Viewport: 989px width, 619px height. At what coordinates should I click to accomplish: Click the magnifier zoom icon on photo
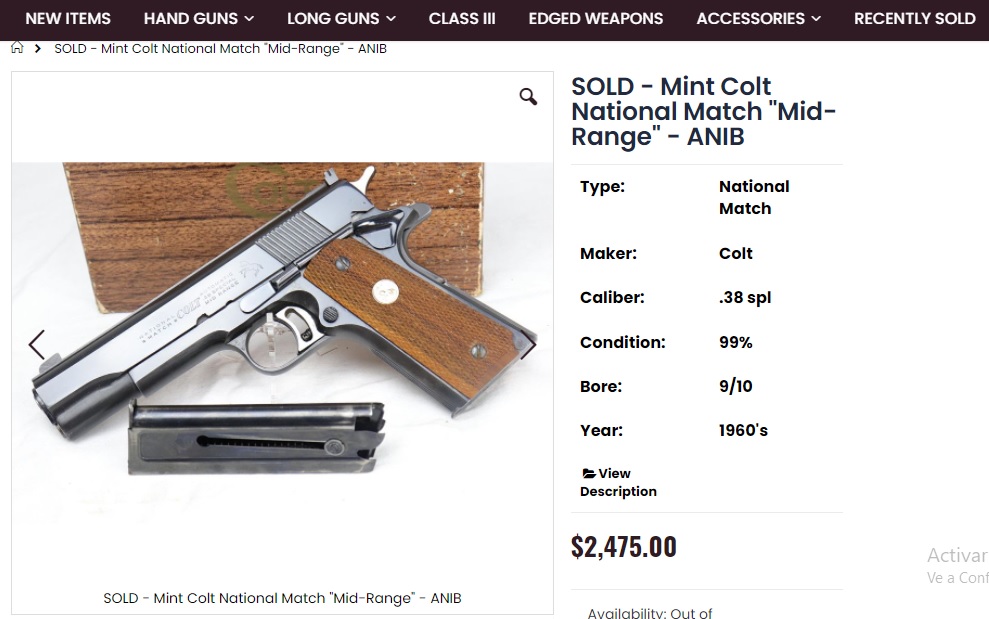click(528, 97)
